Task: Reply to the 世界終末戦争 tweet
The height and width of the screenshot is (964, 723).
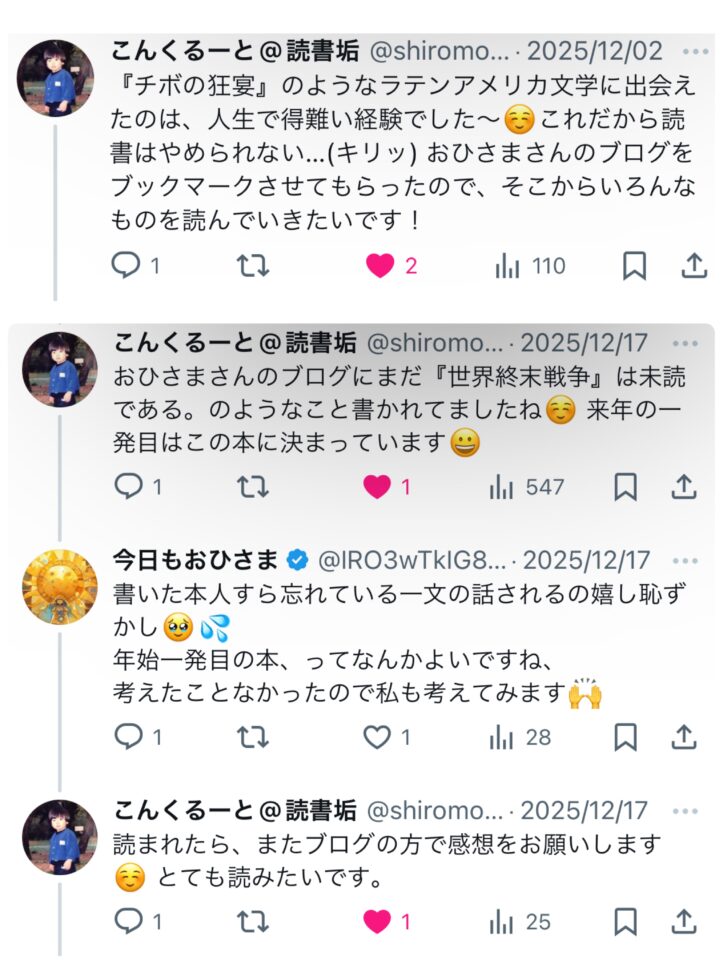Action: [x=128, y=487]
